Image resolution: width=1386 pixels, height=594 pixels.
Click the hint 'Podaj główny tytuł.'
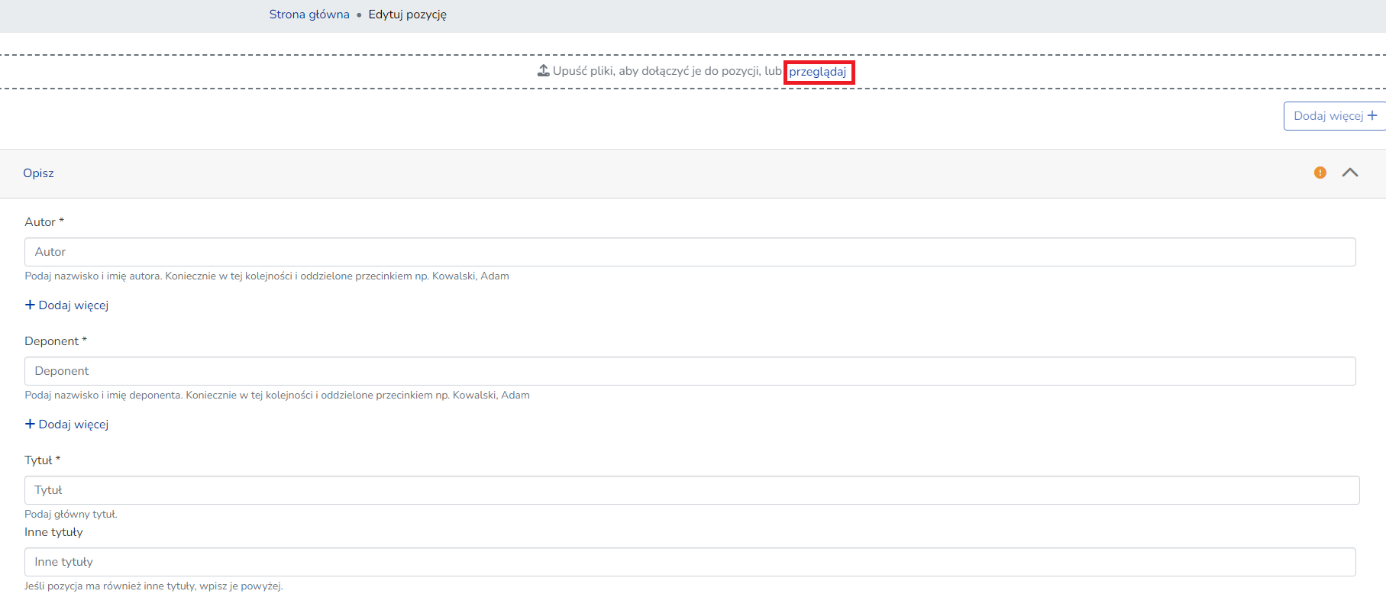(71, 514)
